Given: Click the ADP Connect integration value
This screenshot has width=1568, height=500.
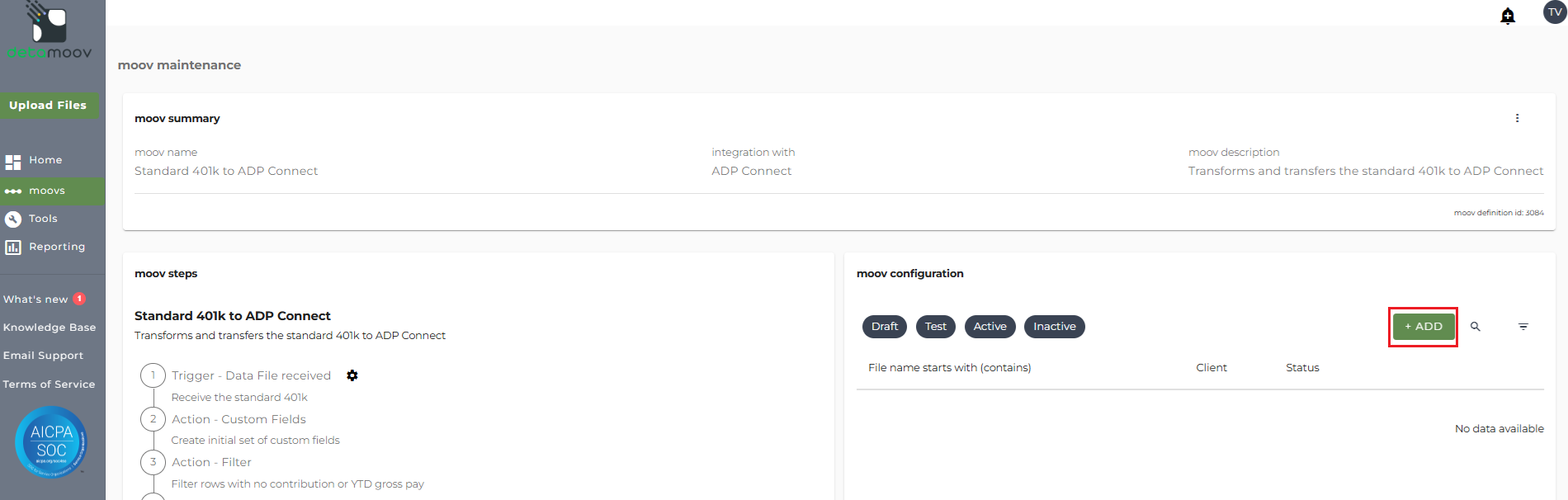Looking at the screenshot, I should 752,171.
